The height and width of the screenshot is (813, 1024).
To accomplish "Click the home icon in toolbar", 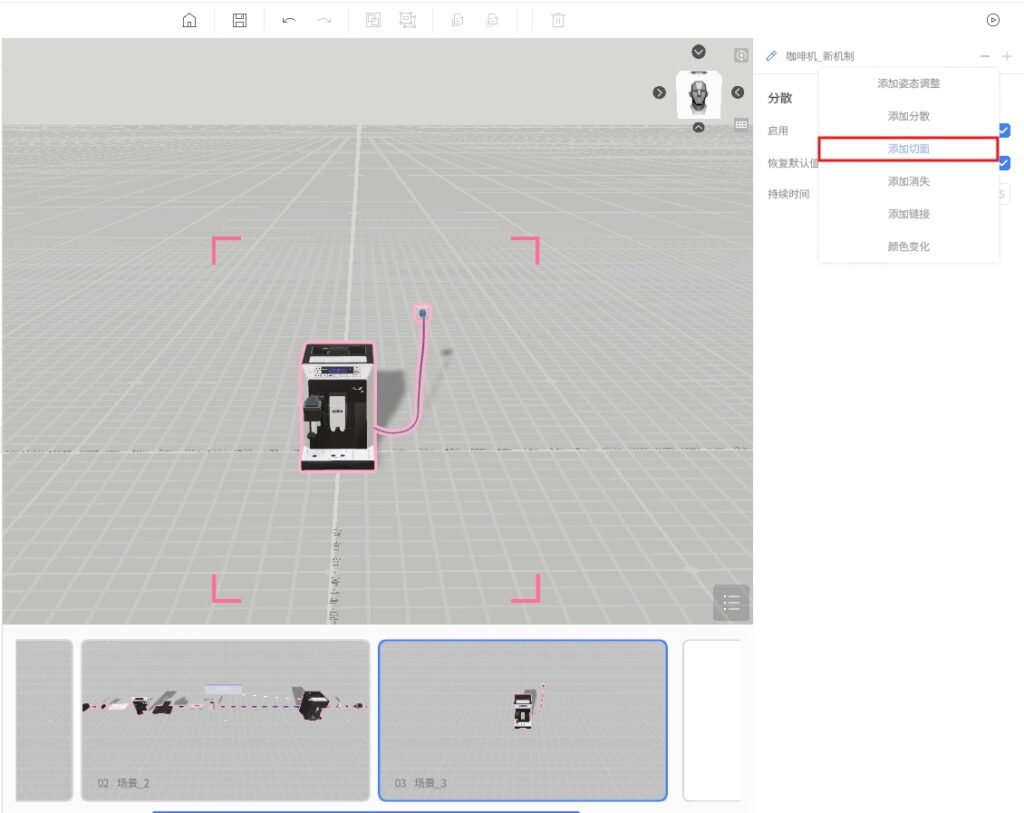I will click(189, 20).
